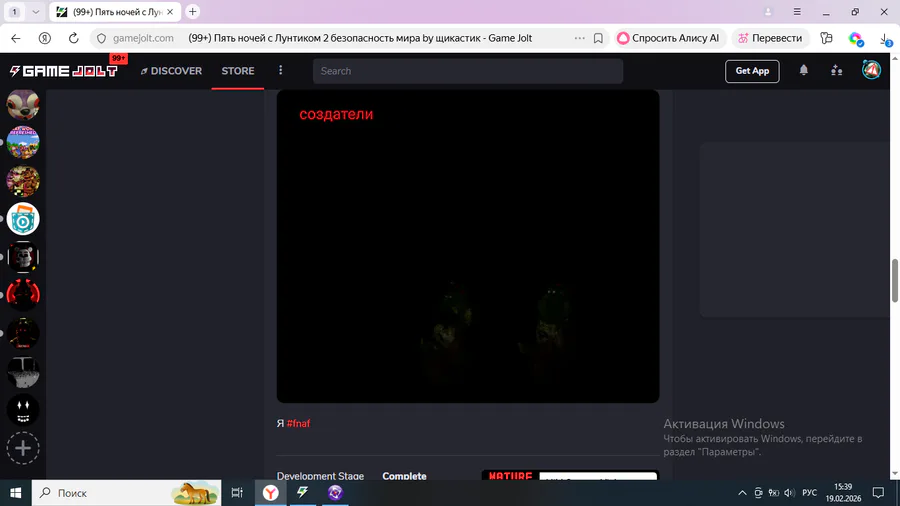Open the colorful pixel world community icon
This screenshot has width=900, height=506.
23,142
